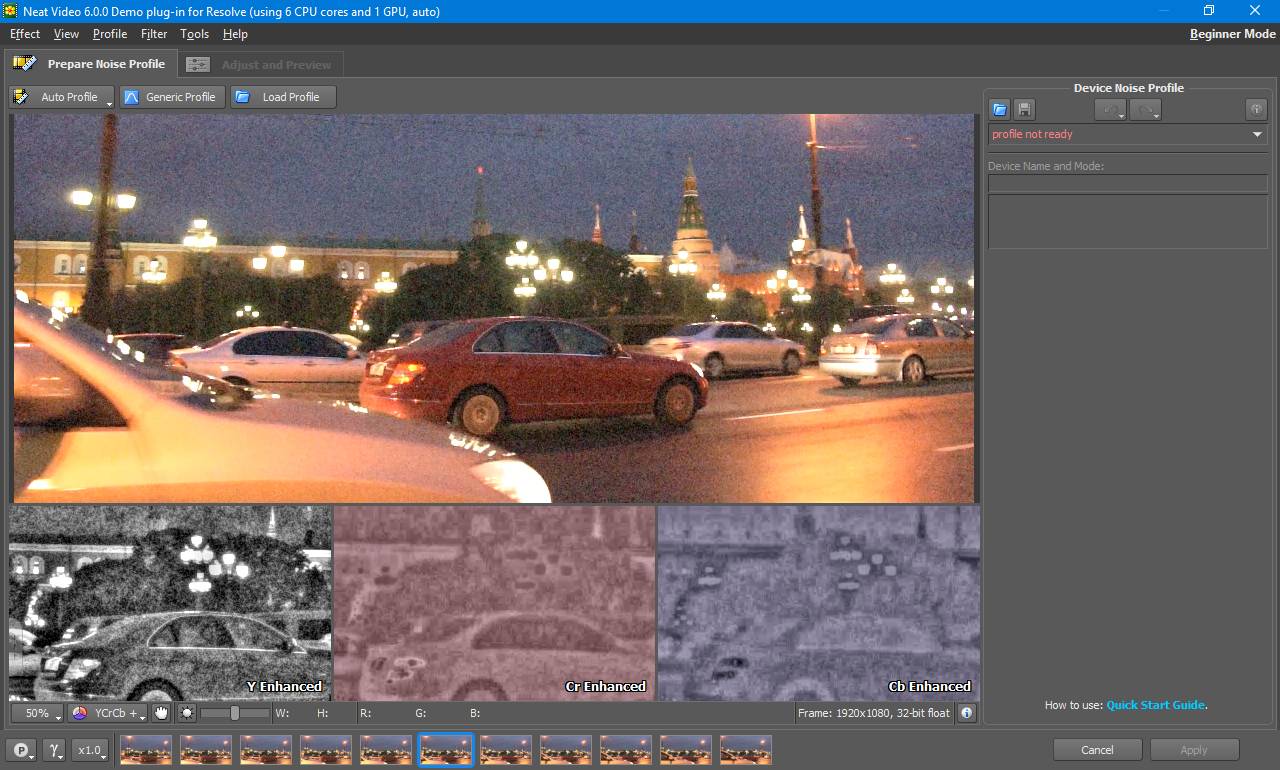Select the highlighted frame thumbnail
The width and height of the screenshot is (1280, 770).
(446, 750)
